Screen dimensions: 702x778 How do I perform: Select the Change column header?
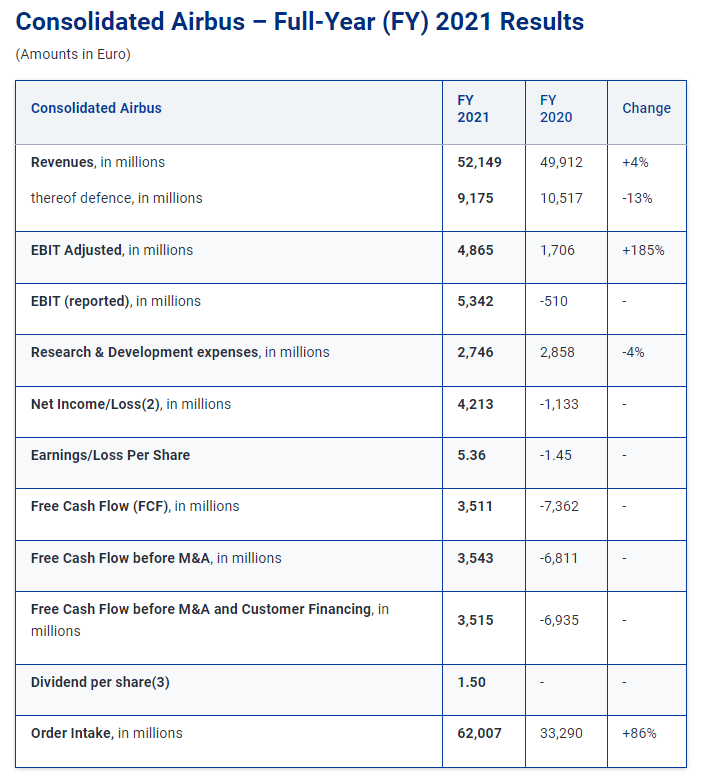pos(646,108)
